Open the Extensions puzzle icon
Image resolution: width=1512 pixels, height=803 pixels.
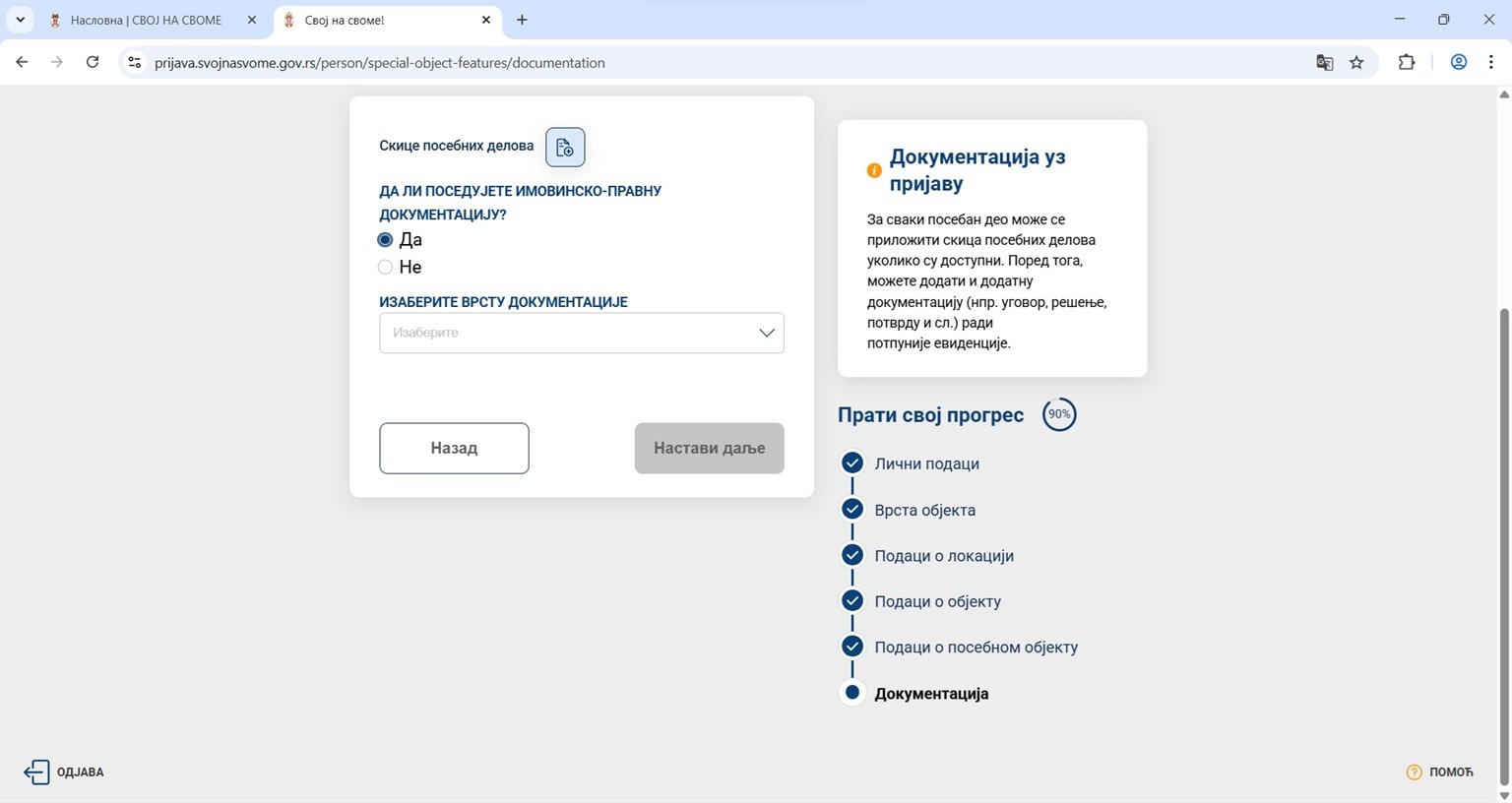(x=1407, y=62)
